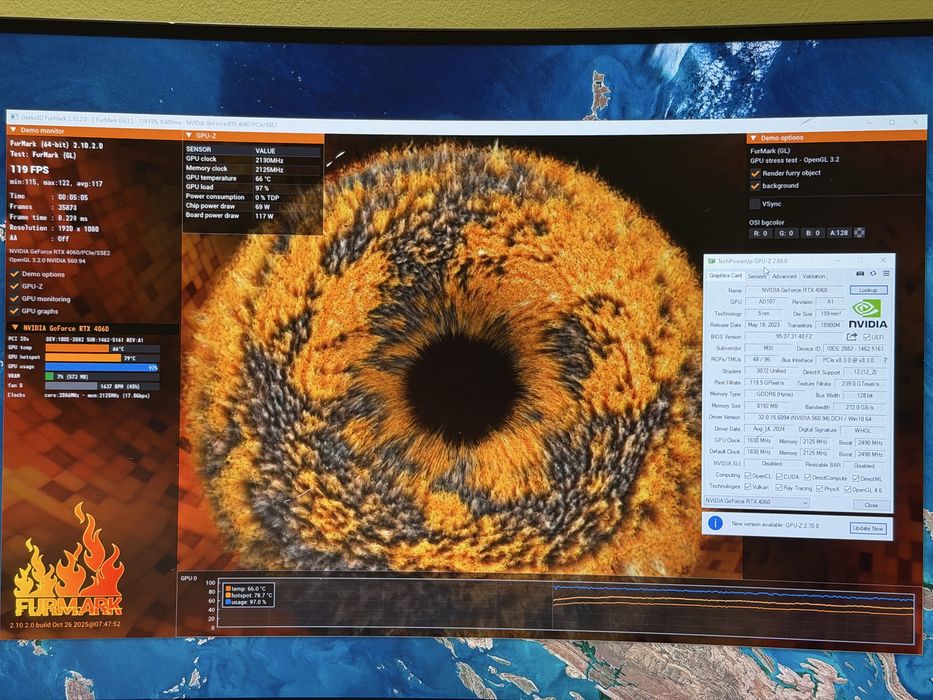Click the Update Now button
Screen dimensions: 933x700
tap(868, 528)
